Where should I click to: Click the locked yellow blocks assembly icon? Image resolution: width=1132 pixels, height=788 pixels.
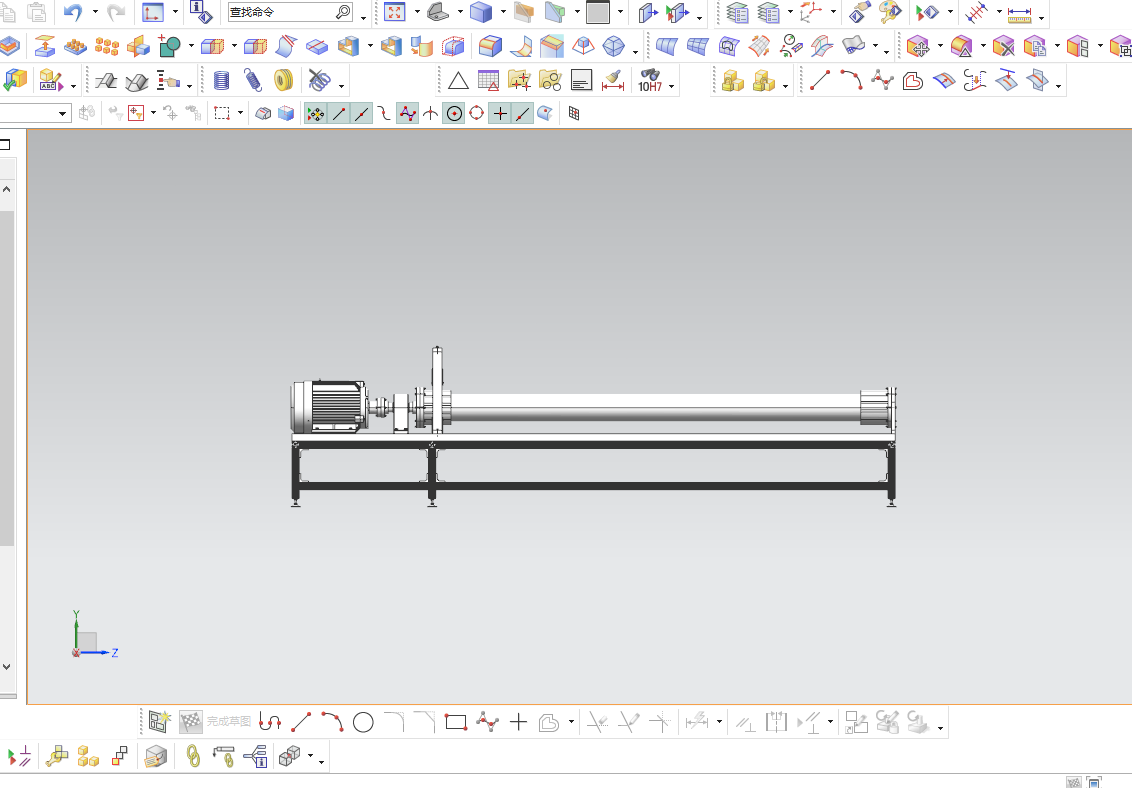pyautogui.click(x=733, y=80)
